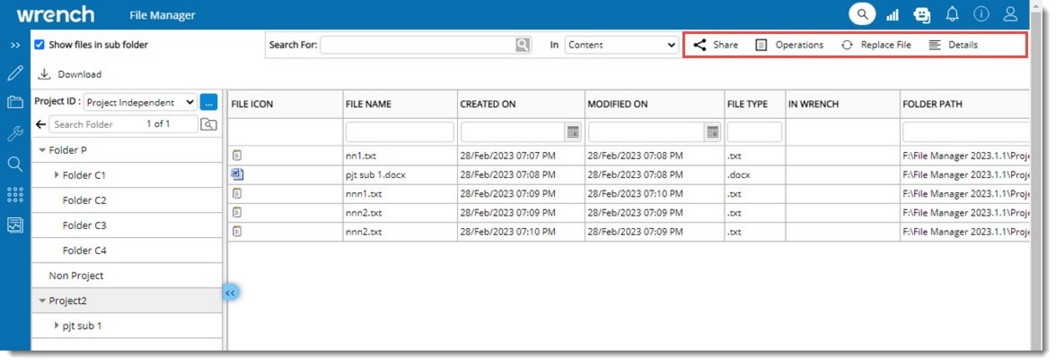Open the Operations menu

789,45
